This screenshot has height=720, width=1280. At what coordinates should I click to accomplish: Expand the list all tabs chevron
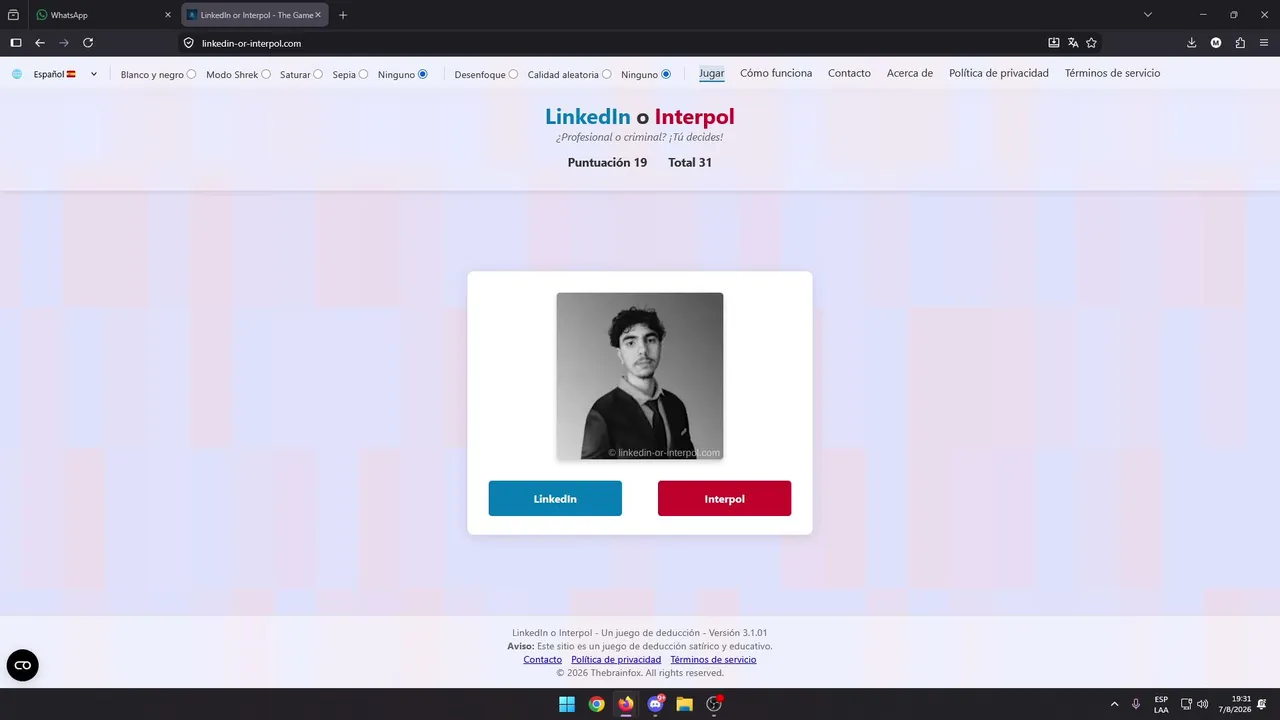point(1148,15)
